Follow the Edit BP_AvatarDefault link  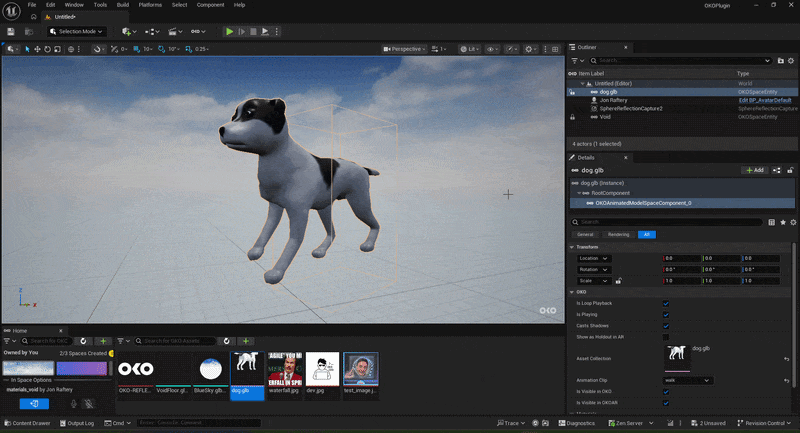tap(765, 100)
